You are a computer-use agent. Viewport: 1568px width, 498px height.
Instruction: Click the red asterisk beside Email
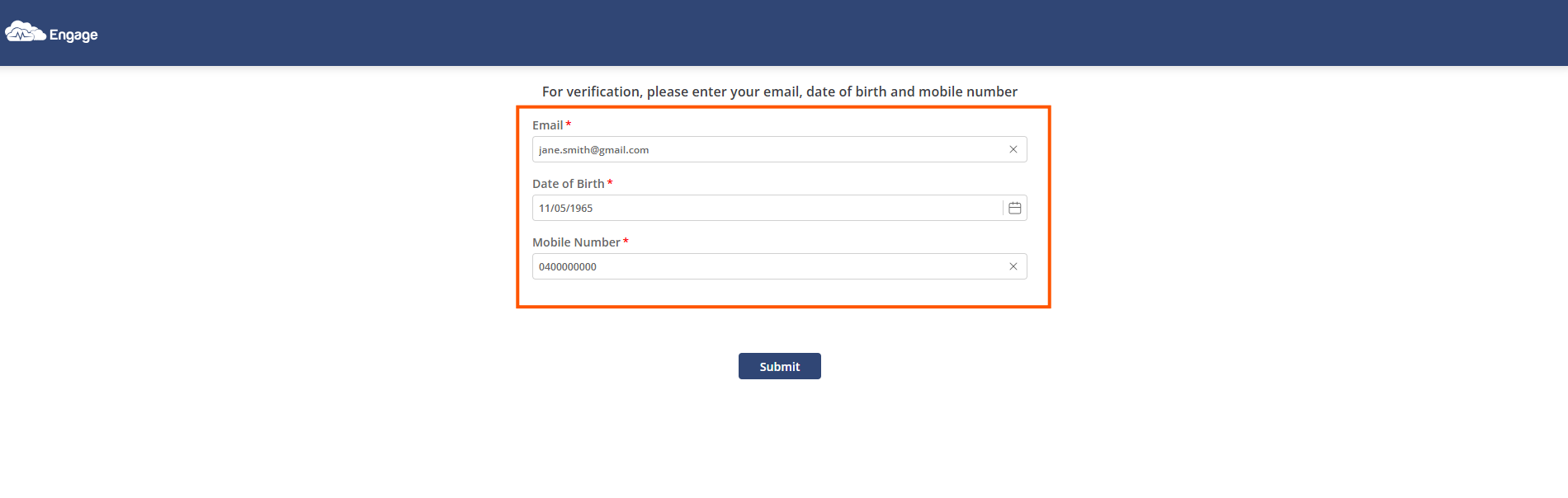[x=568, y=124]
